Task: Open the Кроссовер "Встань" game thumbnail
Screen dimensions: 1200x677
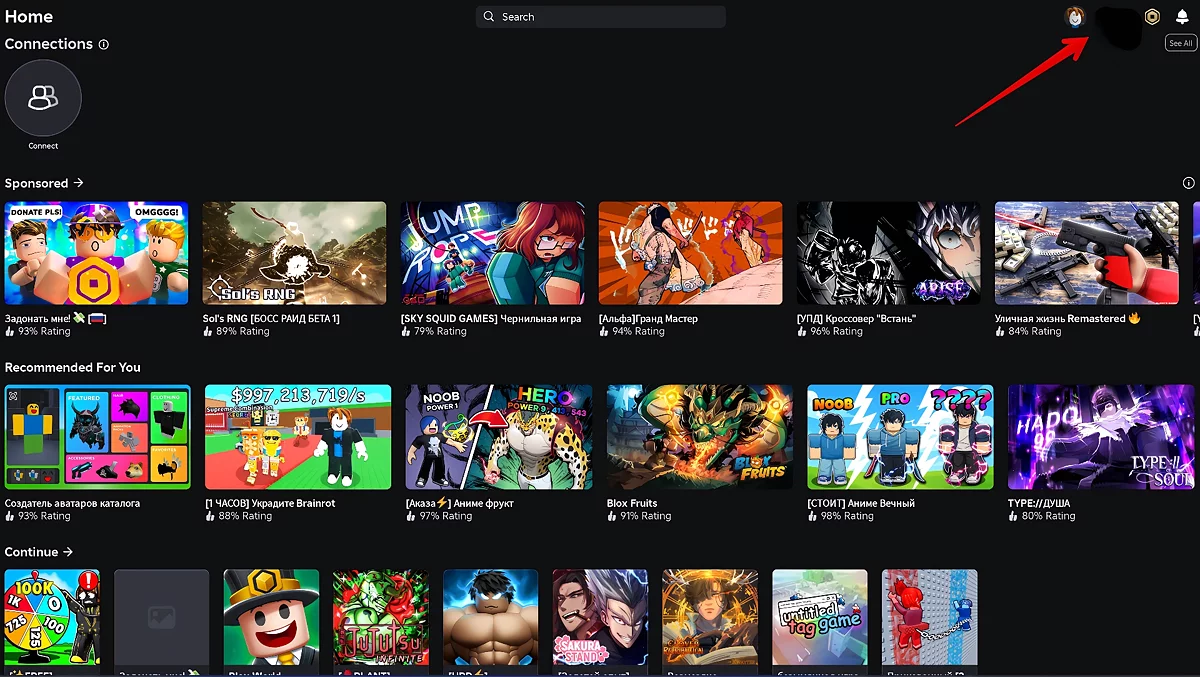Action: [x=889, y=253]
